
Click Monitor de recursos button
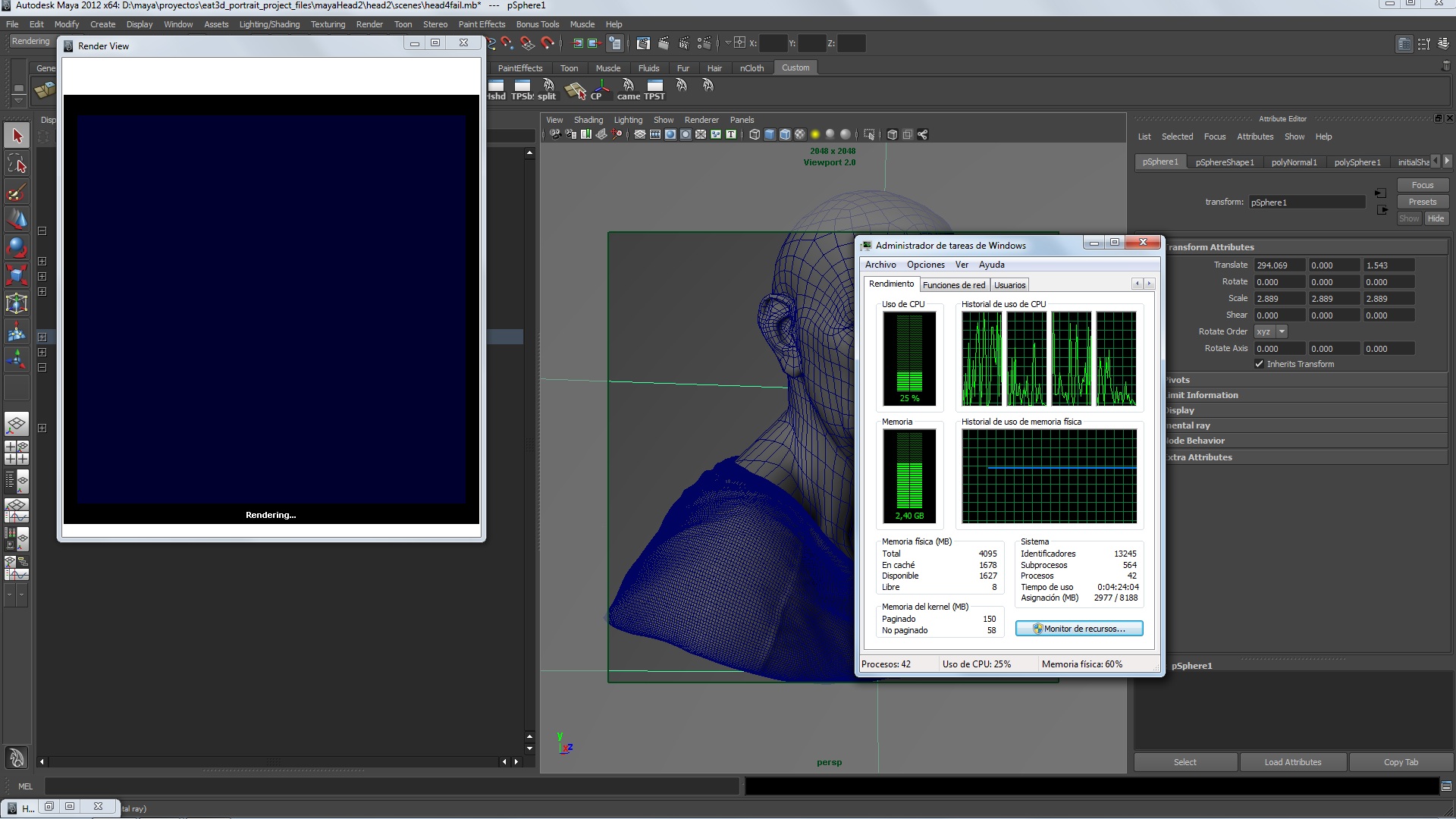click(1079, 629)
